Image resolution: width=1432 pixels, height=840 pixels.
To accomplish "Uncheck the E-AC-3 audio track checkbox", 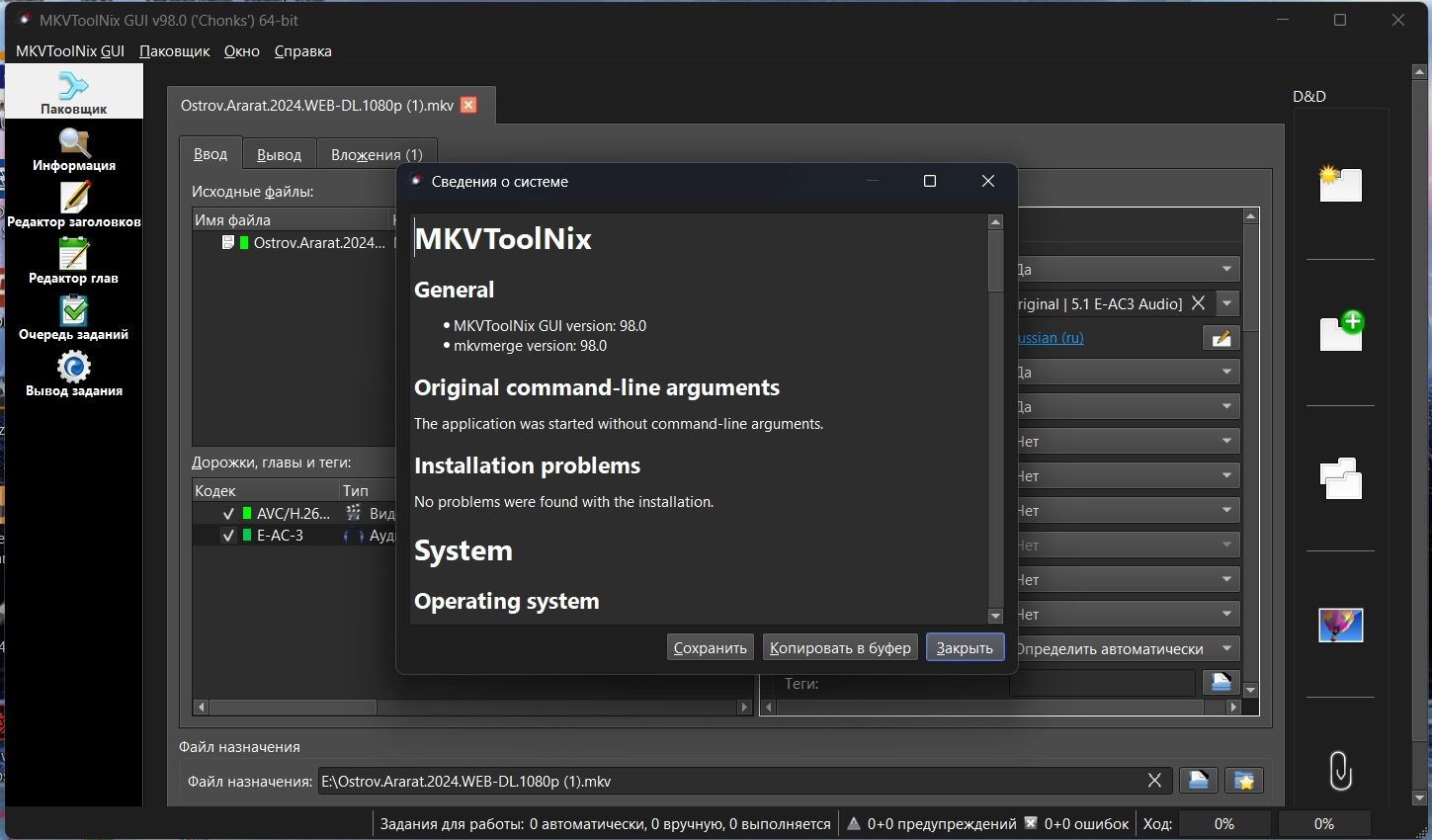I will pos(228,536).
